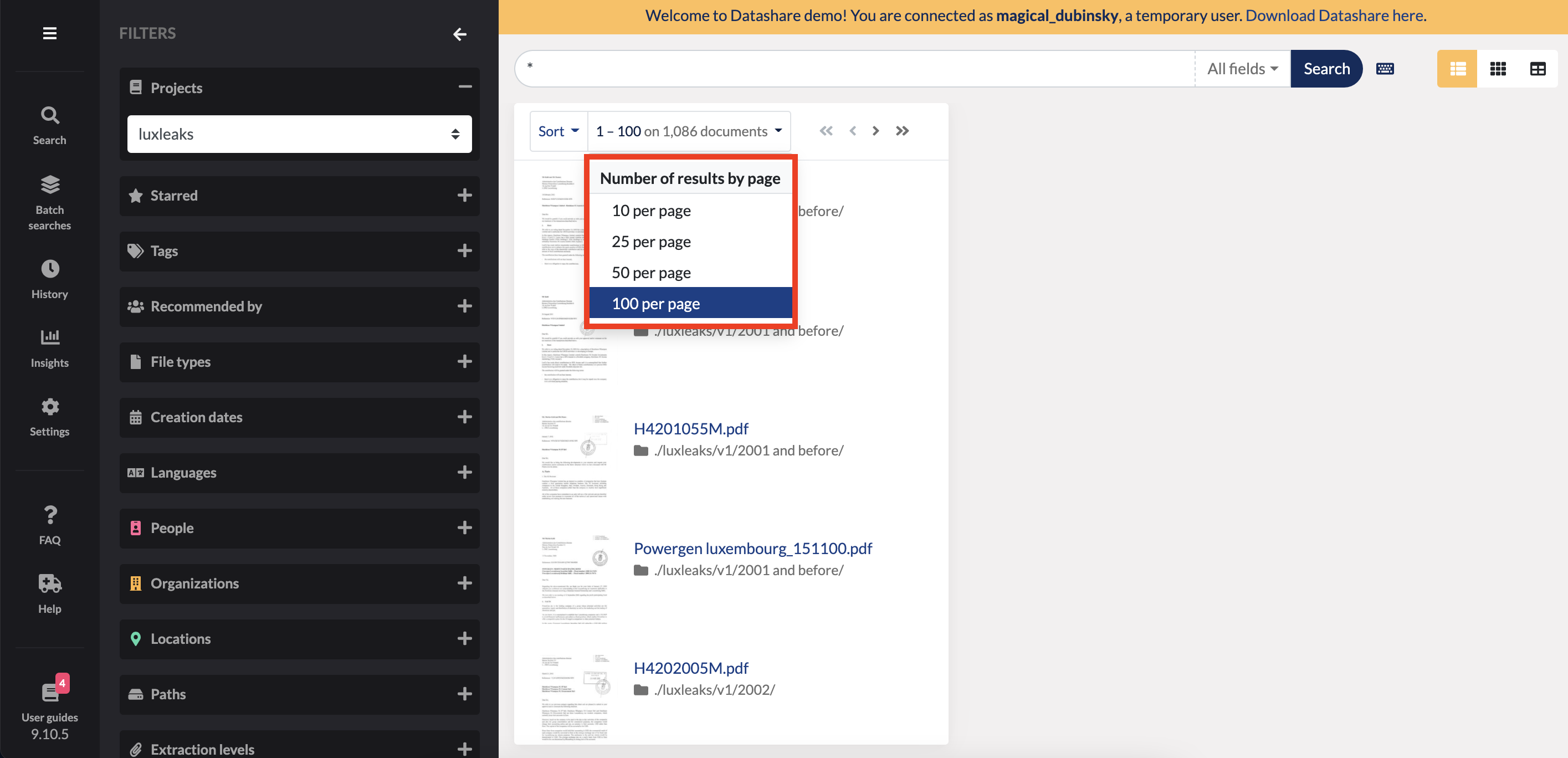Image resolution: width=1568 pixels, height=758 pixels.
Task: Expand the Organizations filter
Action: click(464, 583)
